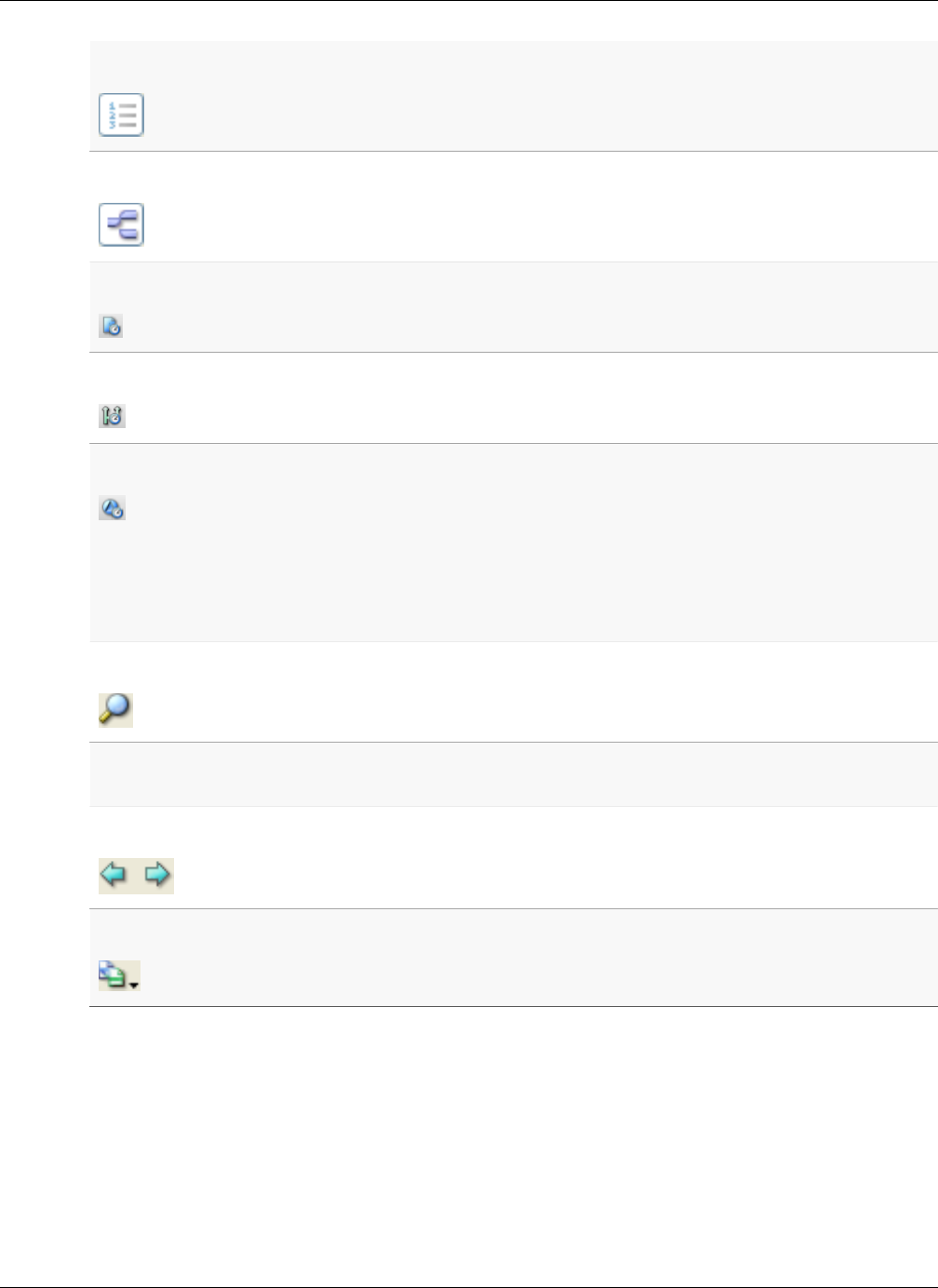Select the branching flow diagram icon
The height and width of the screenshot is (1288, 938).
(x=121, y=224)
